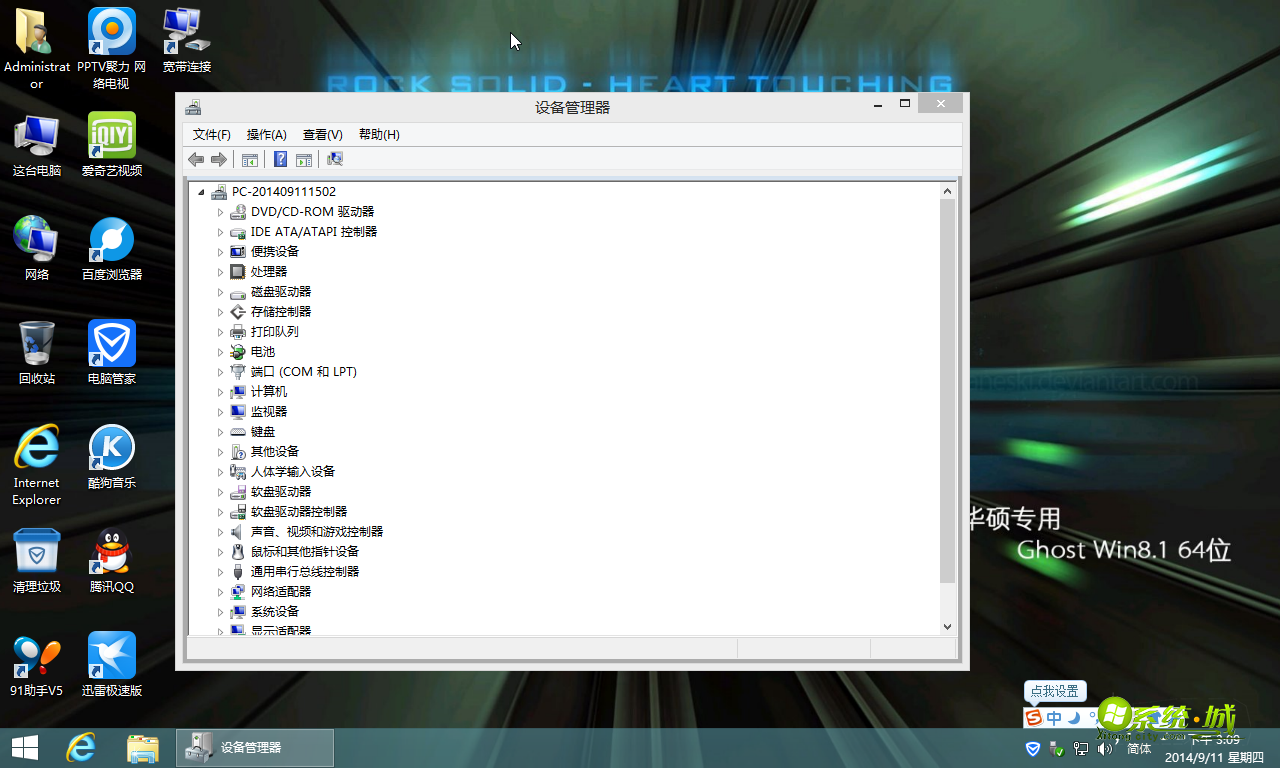1280x768 pixels.
Task: Launch Internet Explorer from the taskbar
Action: point(80,747)
